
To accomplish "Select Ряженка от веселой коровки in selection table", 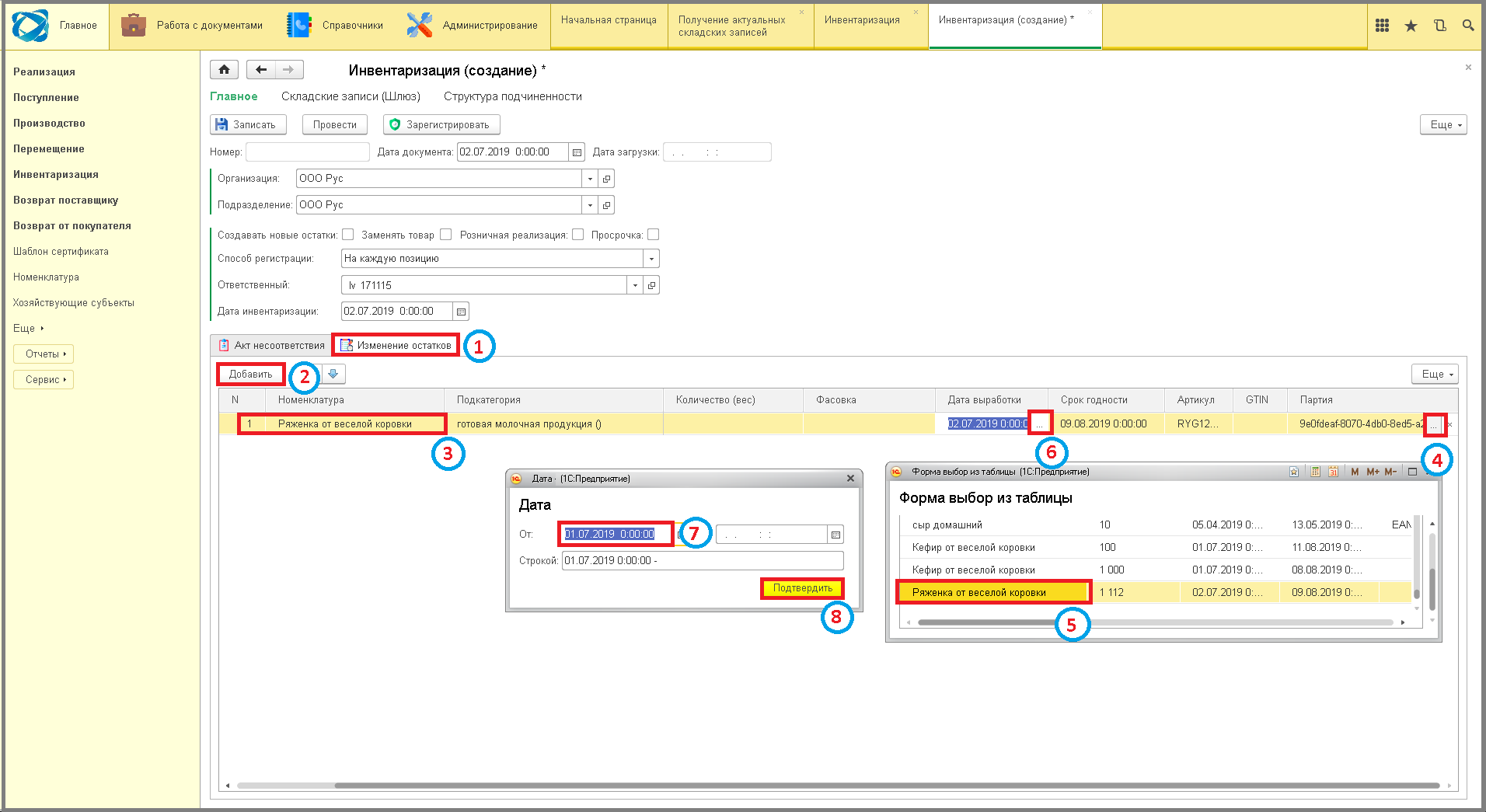I will [x=993, y=592].
